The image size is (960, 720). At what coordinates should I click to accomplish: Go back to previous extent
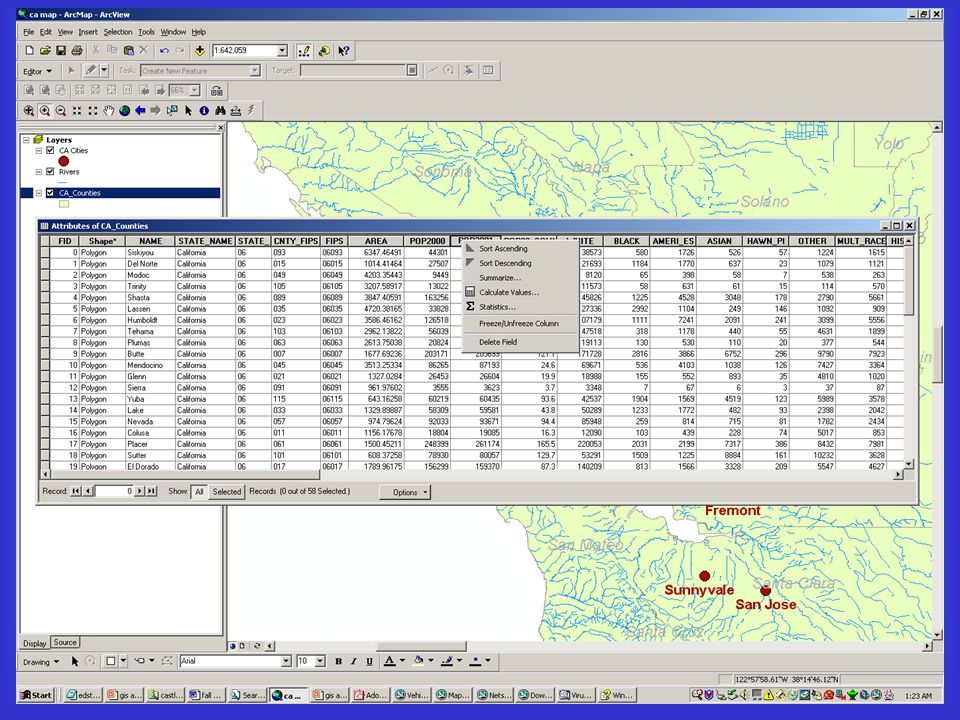click(140, 111)
